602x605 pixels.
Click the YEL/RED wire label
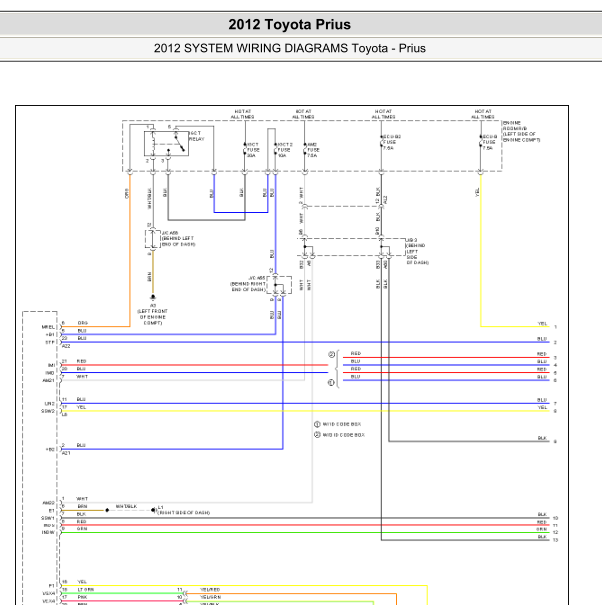[210, 590]
